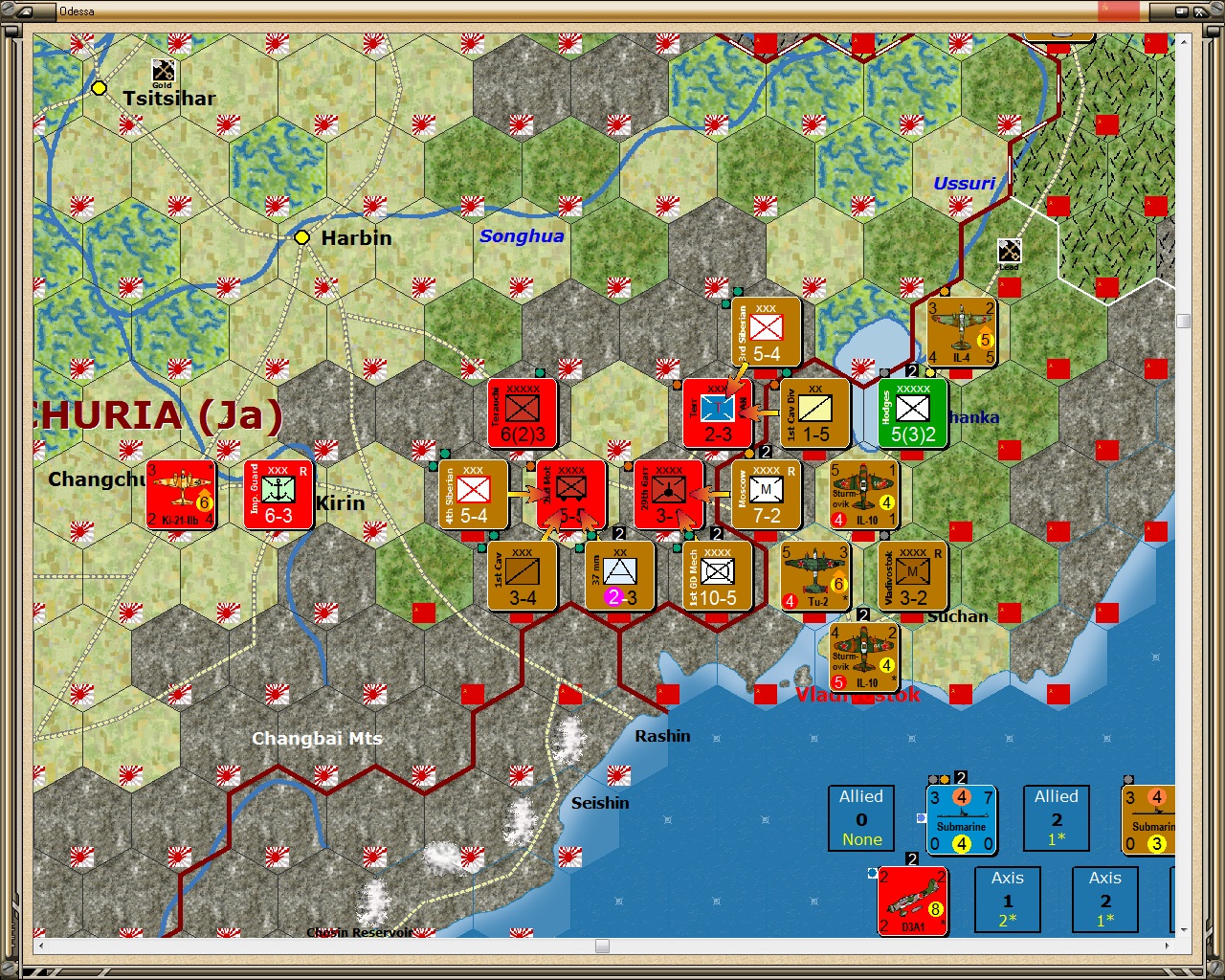The image size is (1225, 980).
Task: Click the Suchan town label
Action: [957, 616]
